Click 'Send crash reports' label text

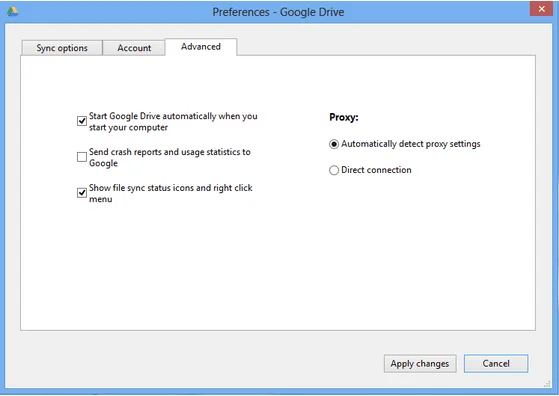pos(170,157)
